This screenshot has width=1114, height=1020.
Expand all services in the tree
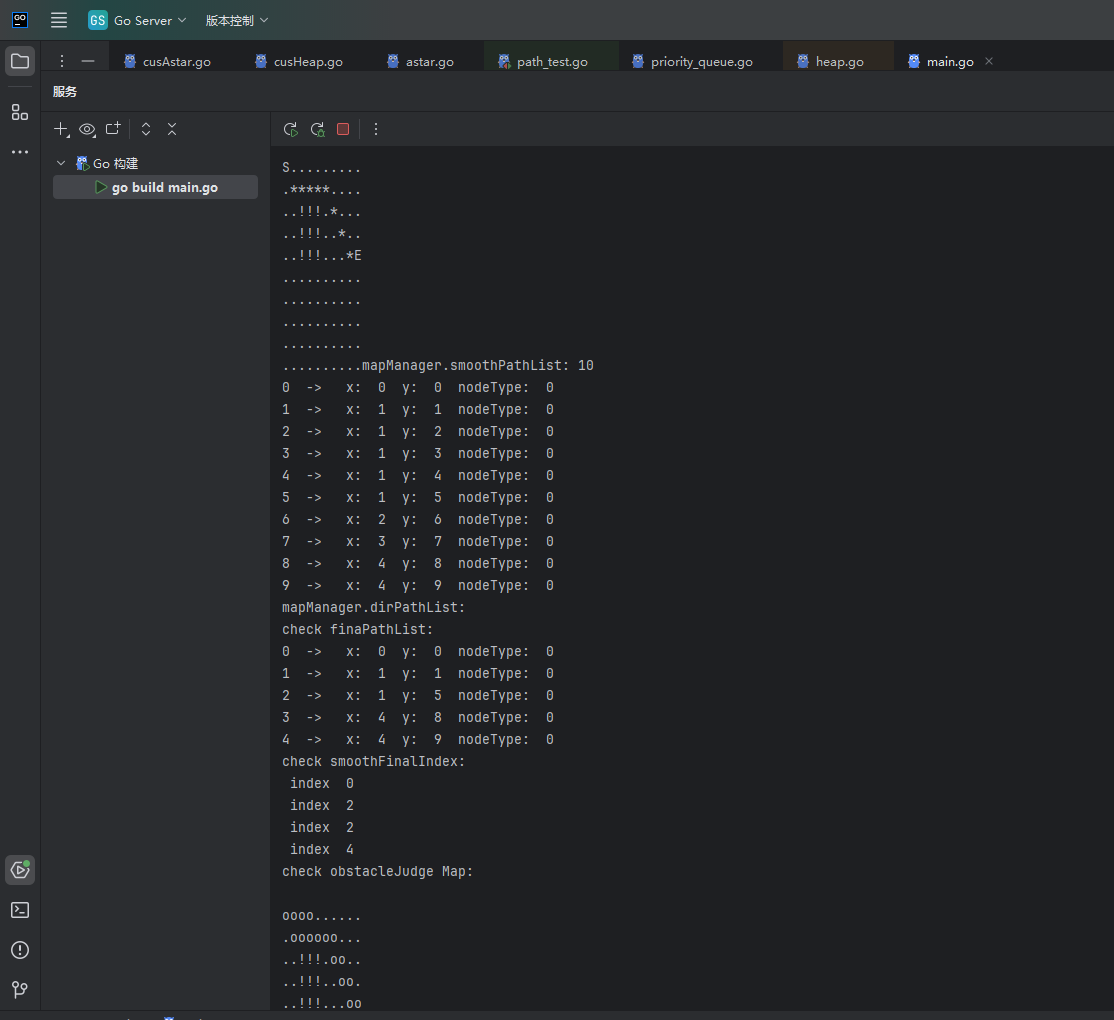146,129
